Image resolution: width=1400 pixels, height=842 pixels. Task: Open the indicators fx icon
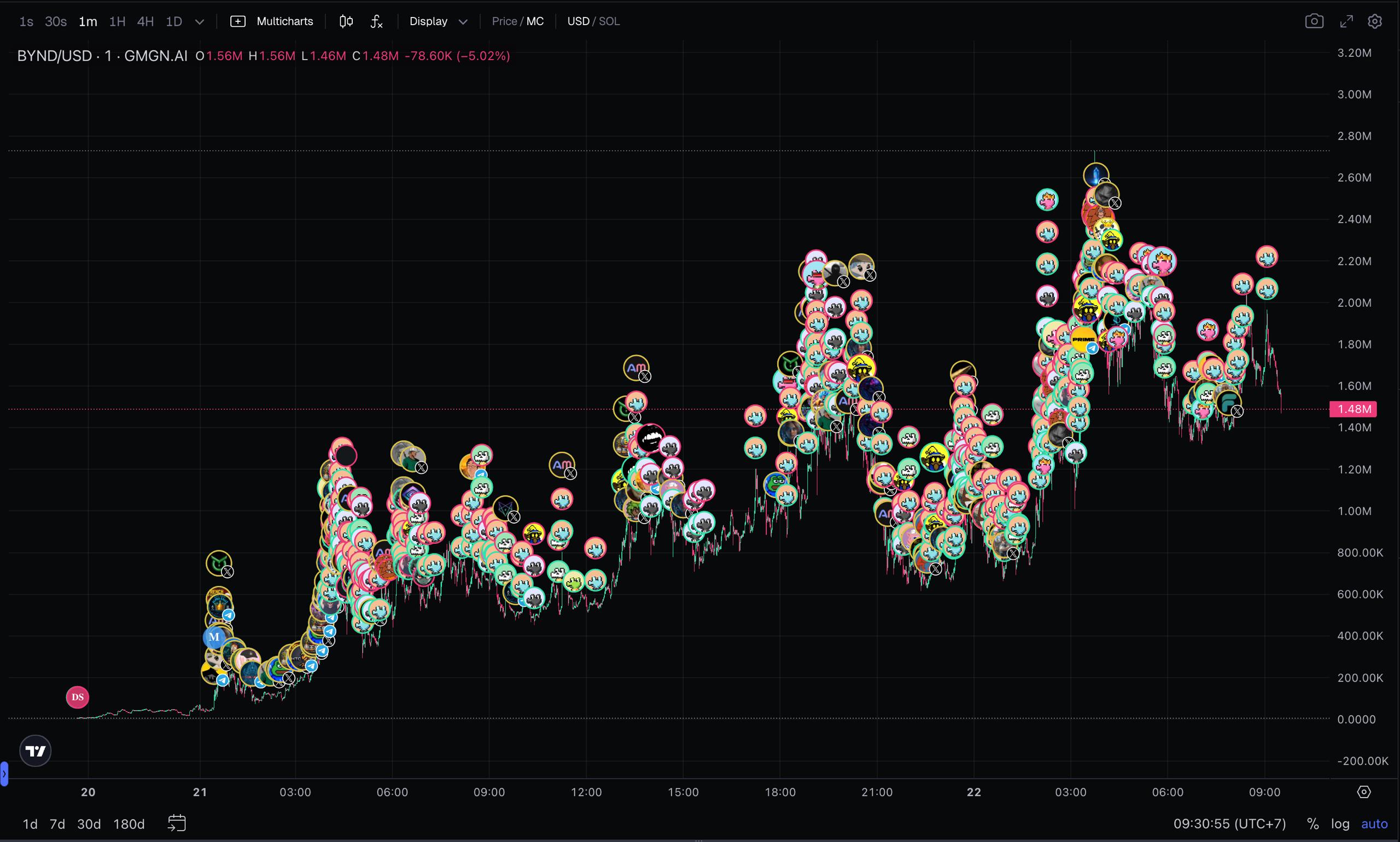pos(376,21)
